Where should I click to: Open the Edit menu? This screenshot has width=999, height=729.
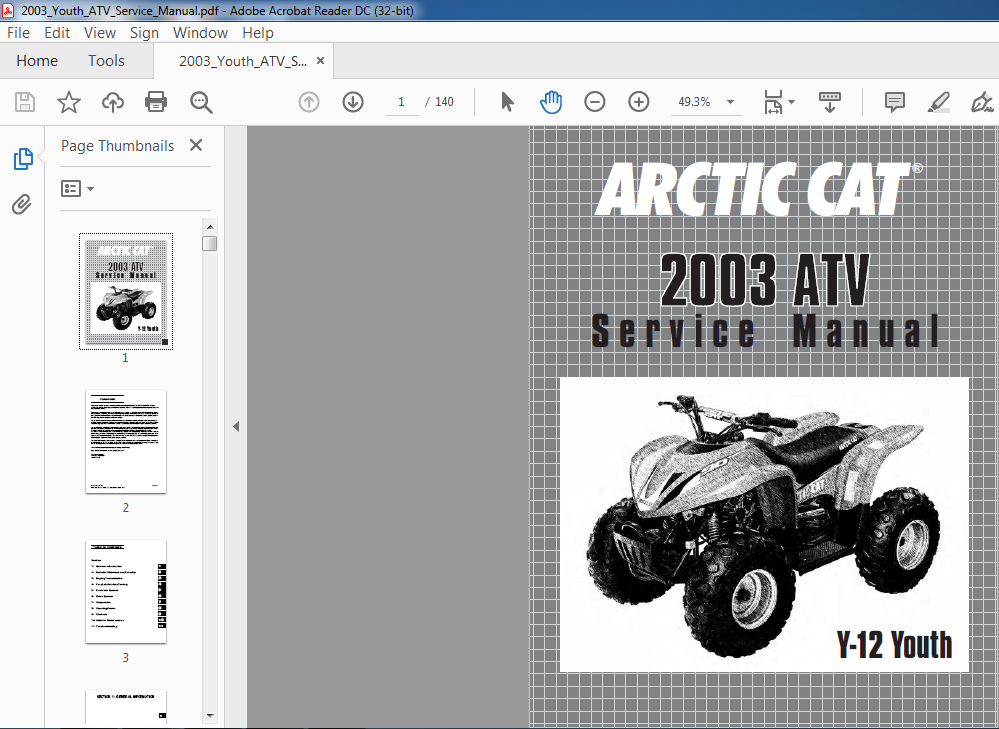pyautogui.click(x=57, y=32)
